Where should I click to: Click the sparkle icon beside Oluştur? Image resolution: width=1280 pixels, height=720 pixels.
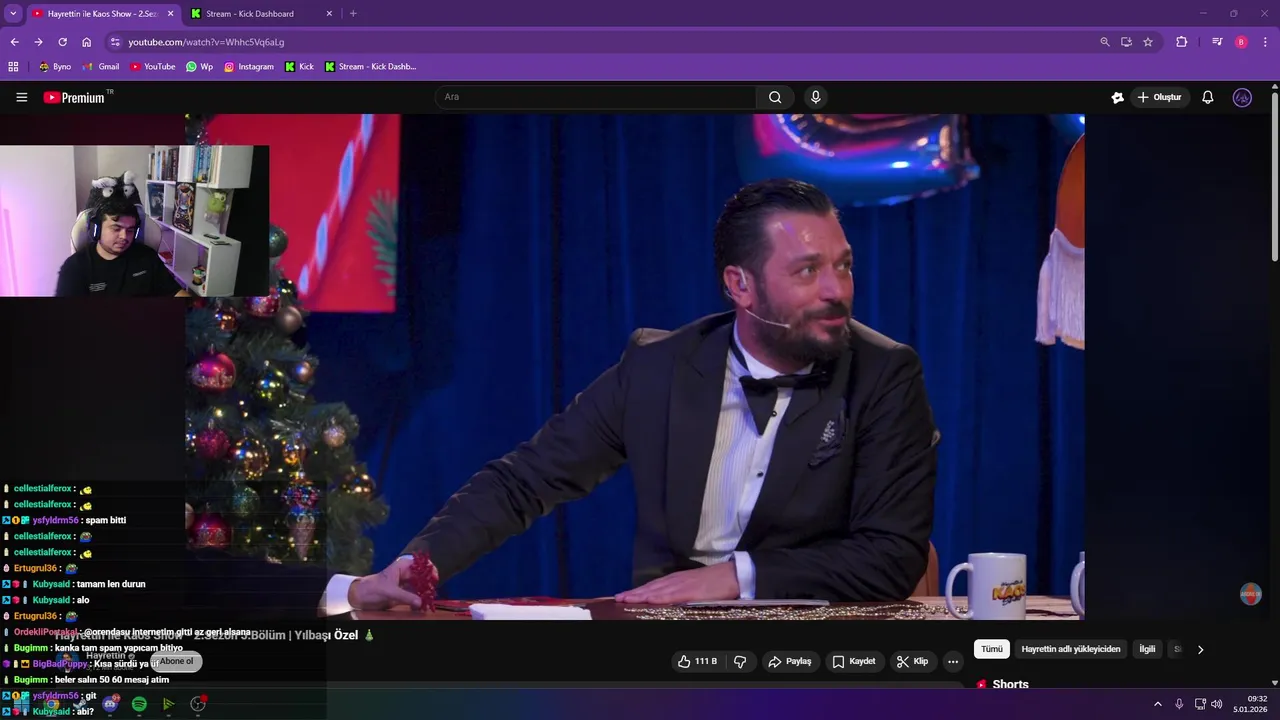[x=1117, y=97]
